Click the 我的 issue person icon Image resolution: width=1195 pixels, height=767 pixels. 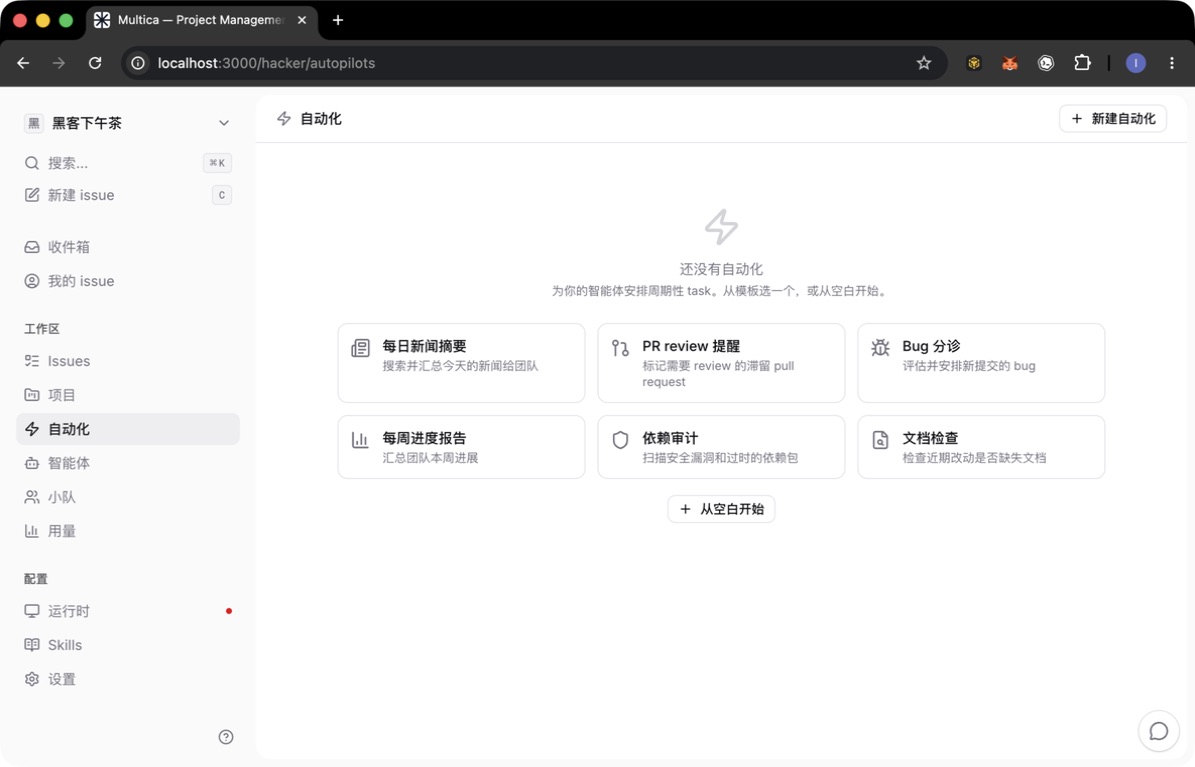pyautogui.click(x=32, y=281)
